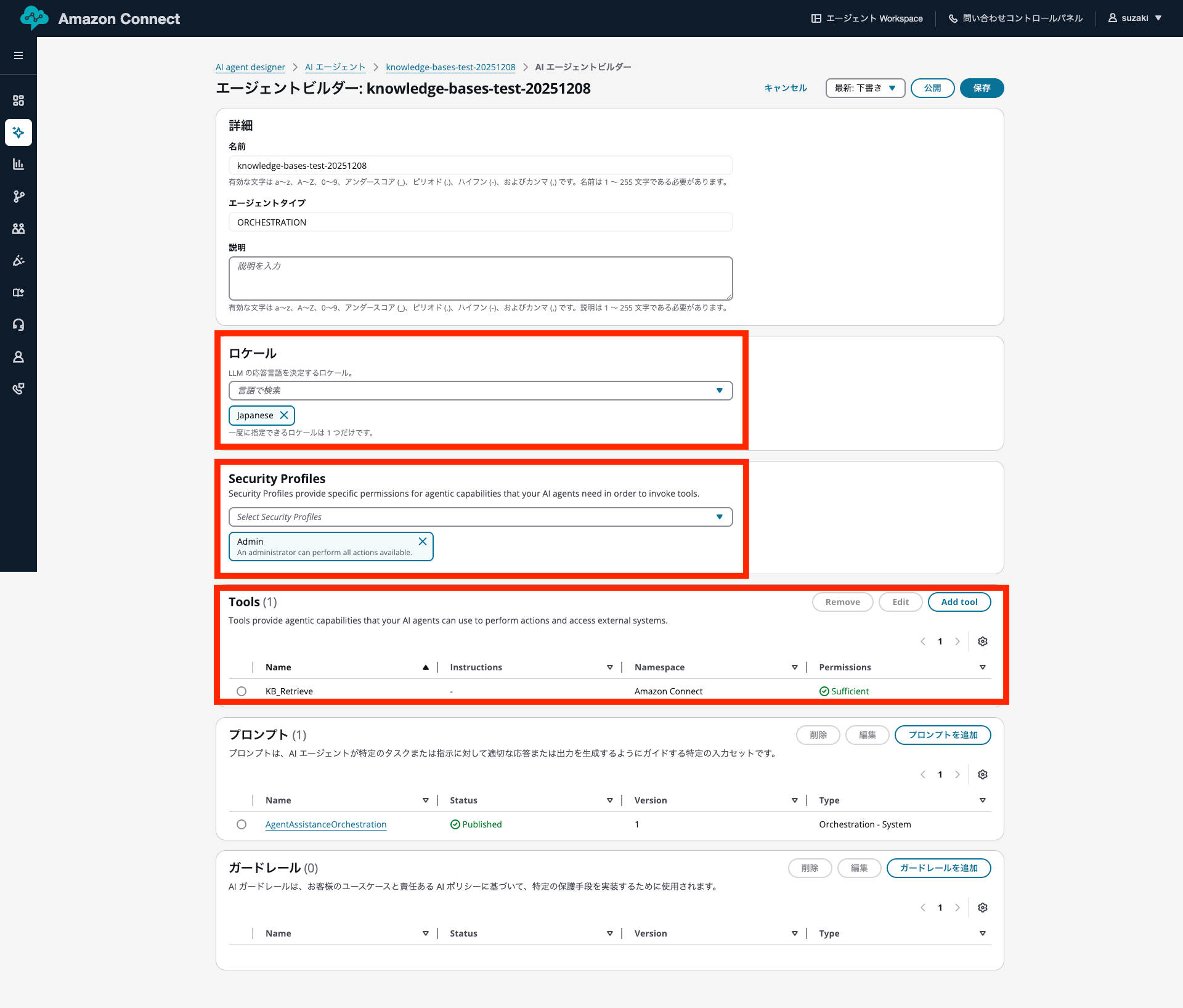1183x1008 pixels.
Task: Select the AI agent designer sparkle icon
Action: 18,132
